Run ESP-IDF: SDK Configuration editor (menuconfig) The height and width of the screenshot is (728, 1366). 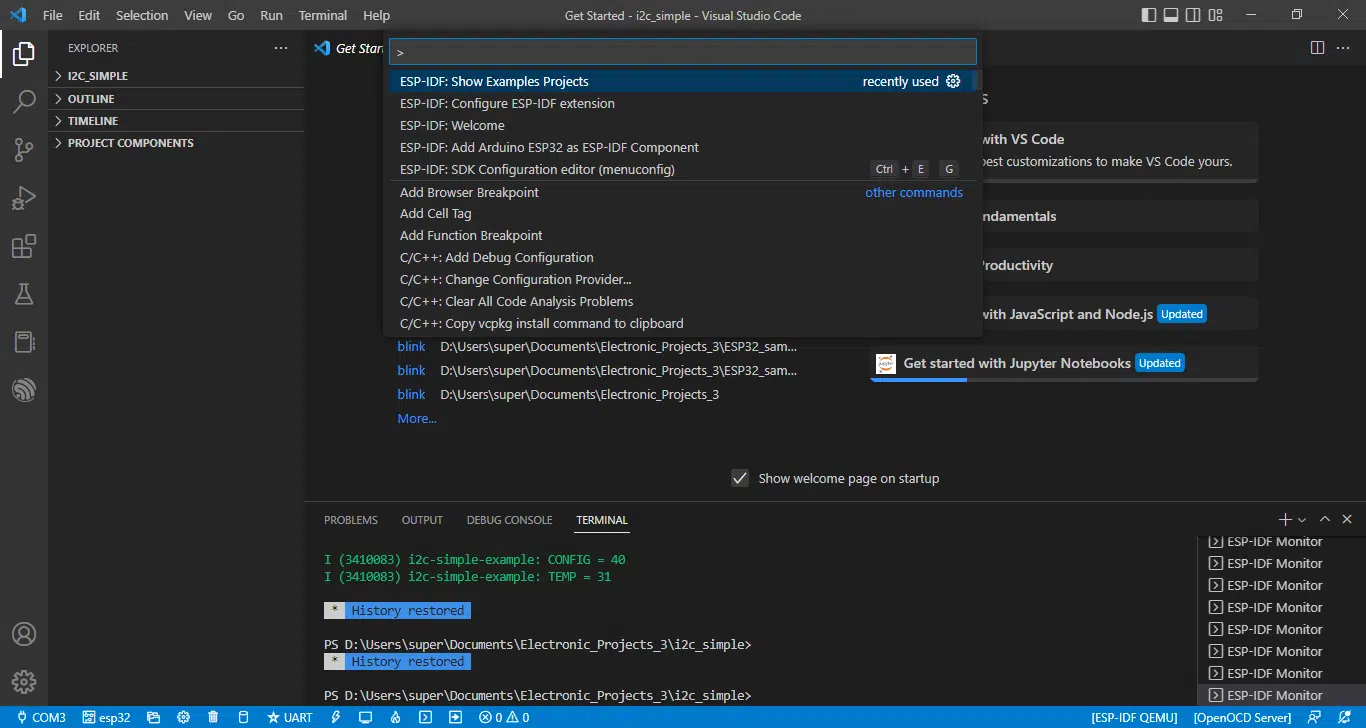point(679,169)
